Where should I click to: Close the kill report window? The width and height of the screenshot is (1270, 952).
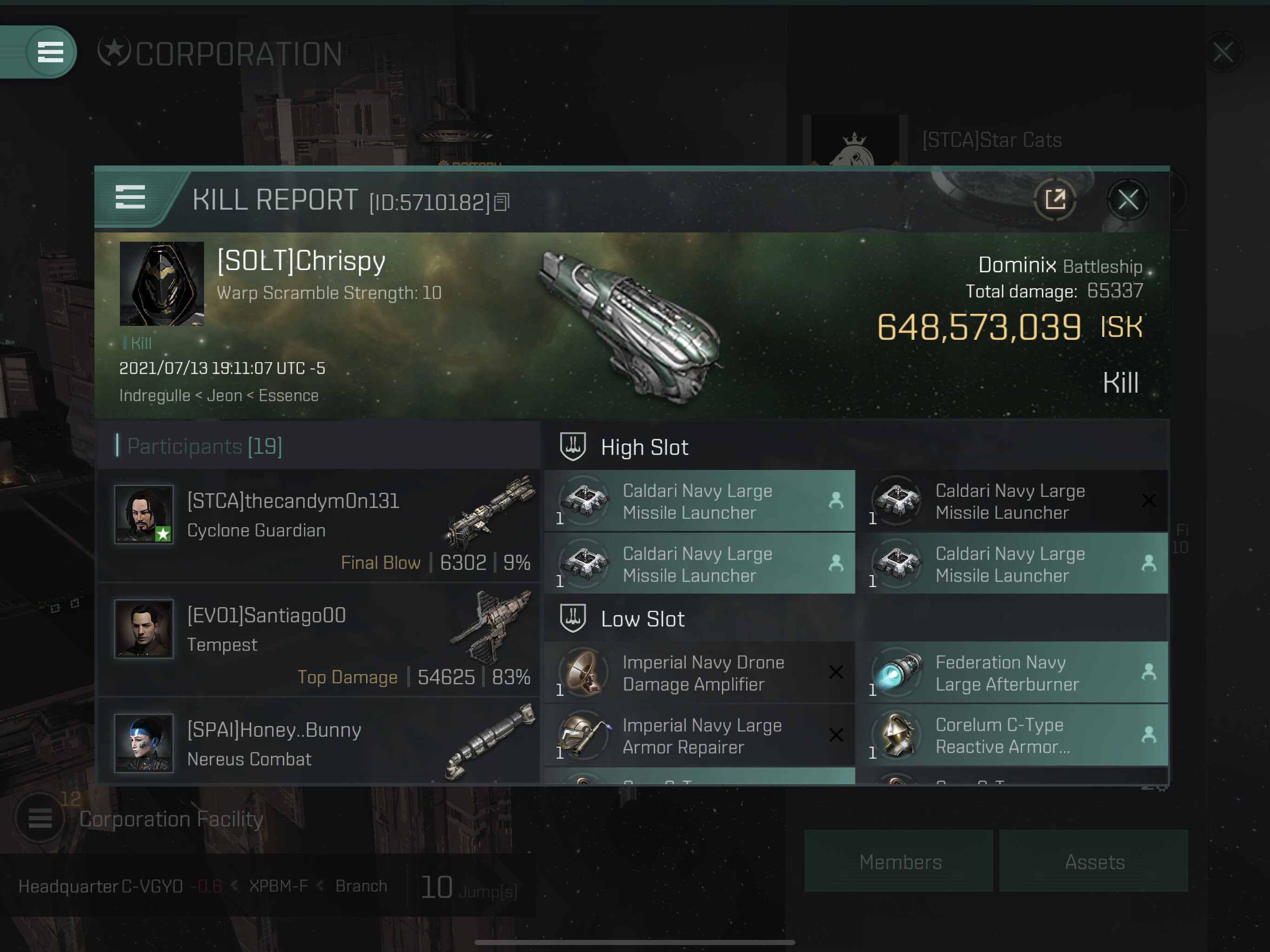pos(1128,200)
